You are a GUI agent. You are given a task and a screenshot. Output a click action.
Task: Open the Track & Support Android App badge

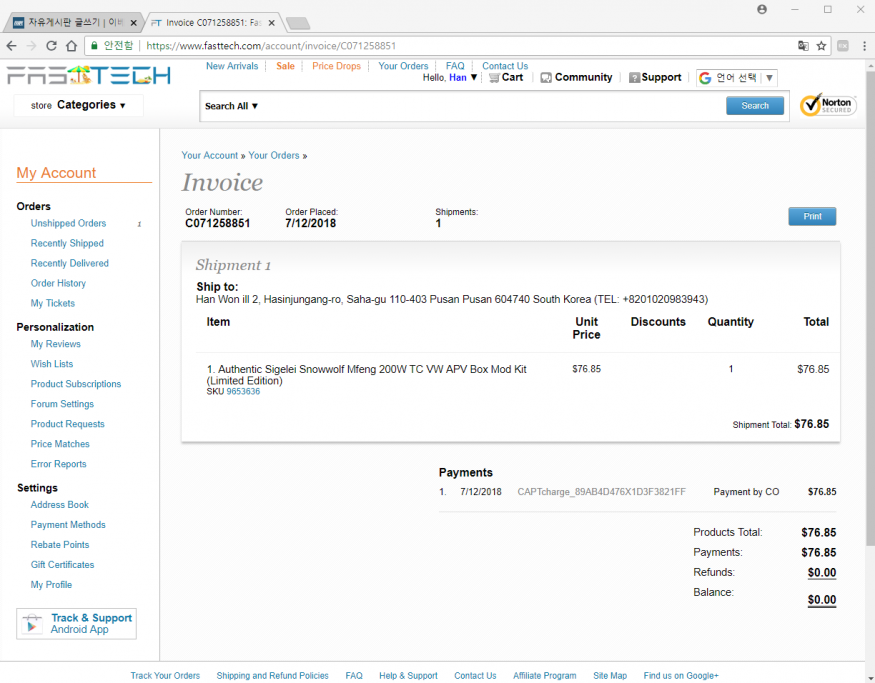coord(77,623)
